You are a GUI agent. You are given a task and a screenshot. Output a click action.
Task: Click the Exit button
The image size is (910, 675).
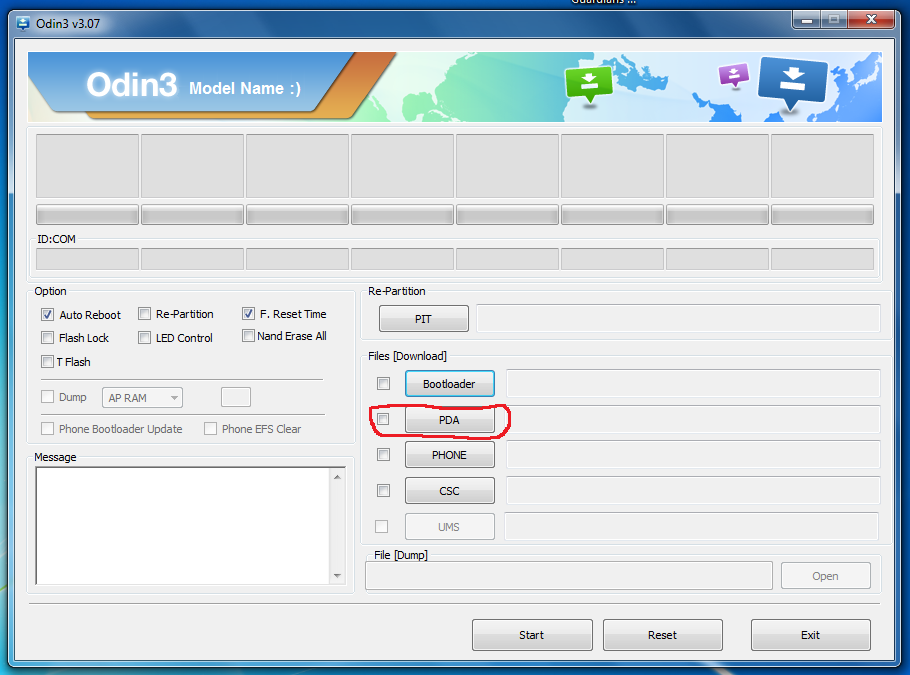(x=811, y=635)
